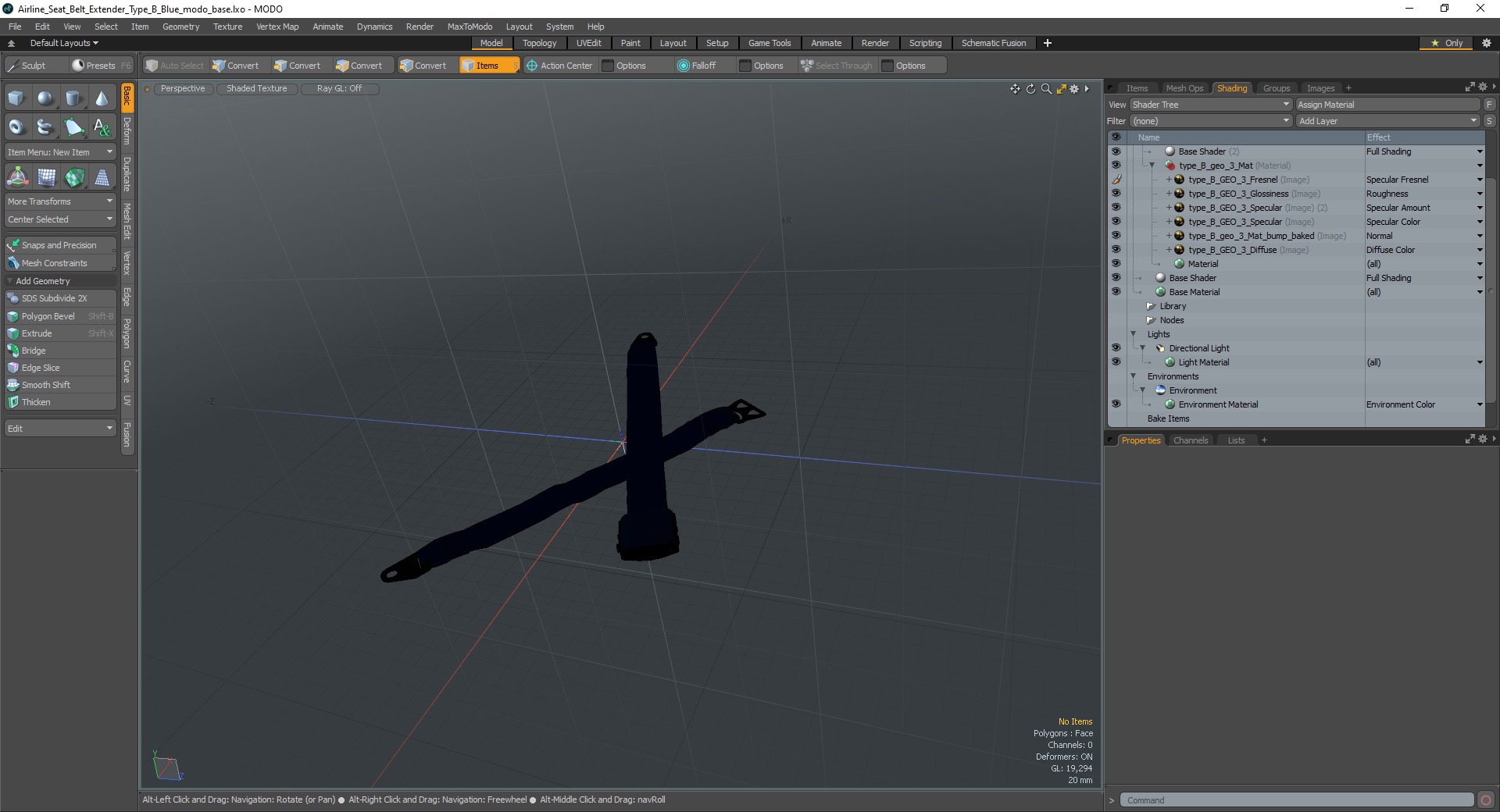Collapse the type_B_geo_3_Mat material group
This screenshot has height=812, width=1500.
tap(1152, 166)
